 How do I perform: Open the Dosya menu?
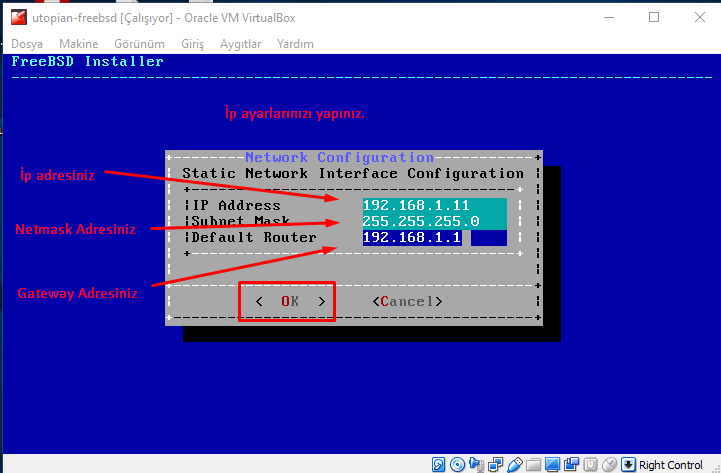coord(27,44)
